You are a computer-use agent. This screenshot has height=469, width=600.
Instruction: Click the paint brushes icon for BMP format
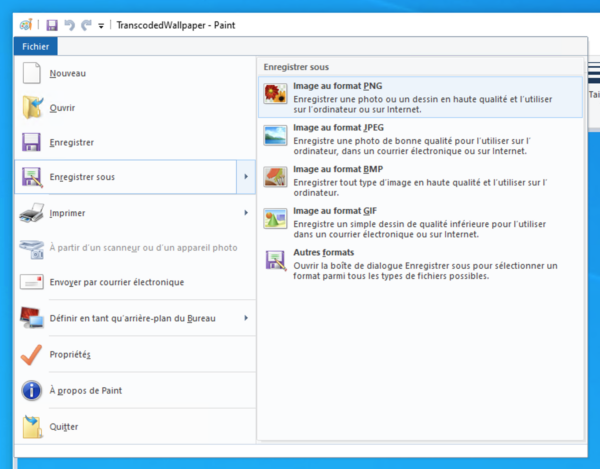[275, 177]
